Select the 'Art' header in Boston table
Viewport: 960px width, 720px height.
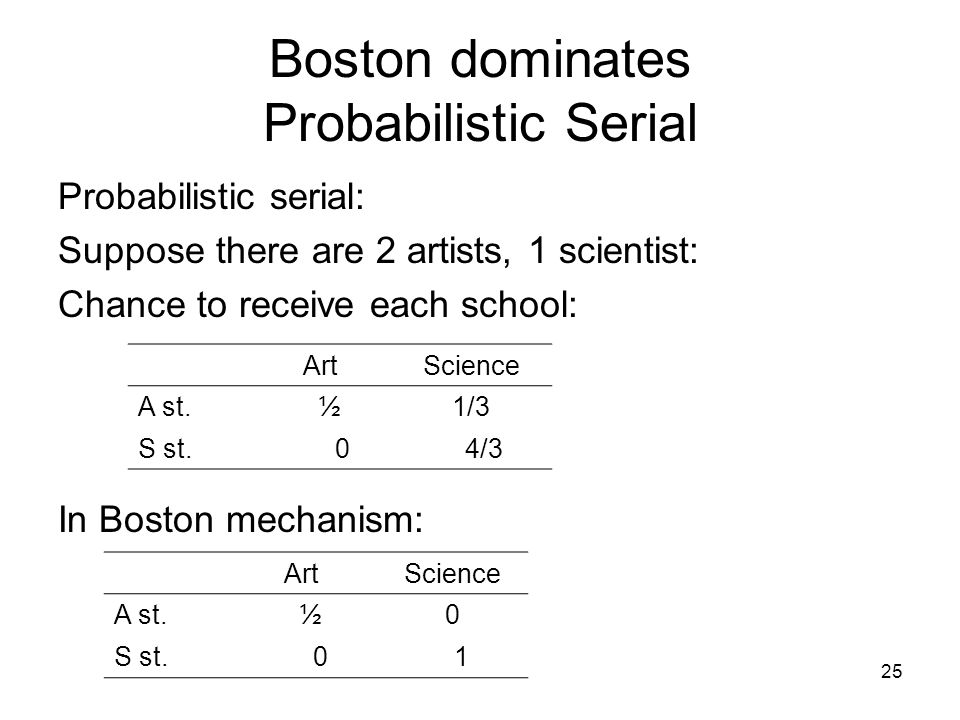pos(301,574)
